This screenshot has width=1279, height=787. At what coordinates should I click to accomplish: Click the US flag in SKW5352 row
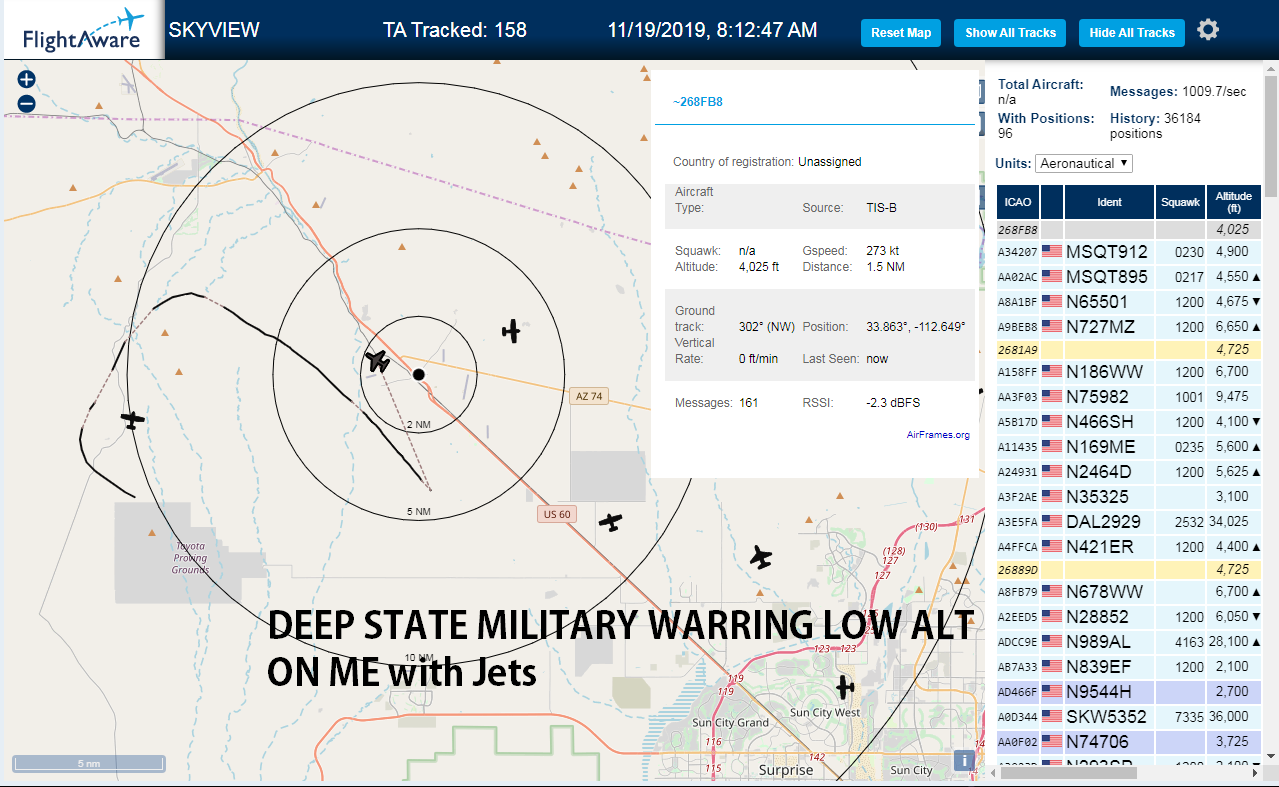point(1051,716)
